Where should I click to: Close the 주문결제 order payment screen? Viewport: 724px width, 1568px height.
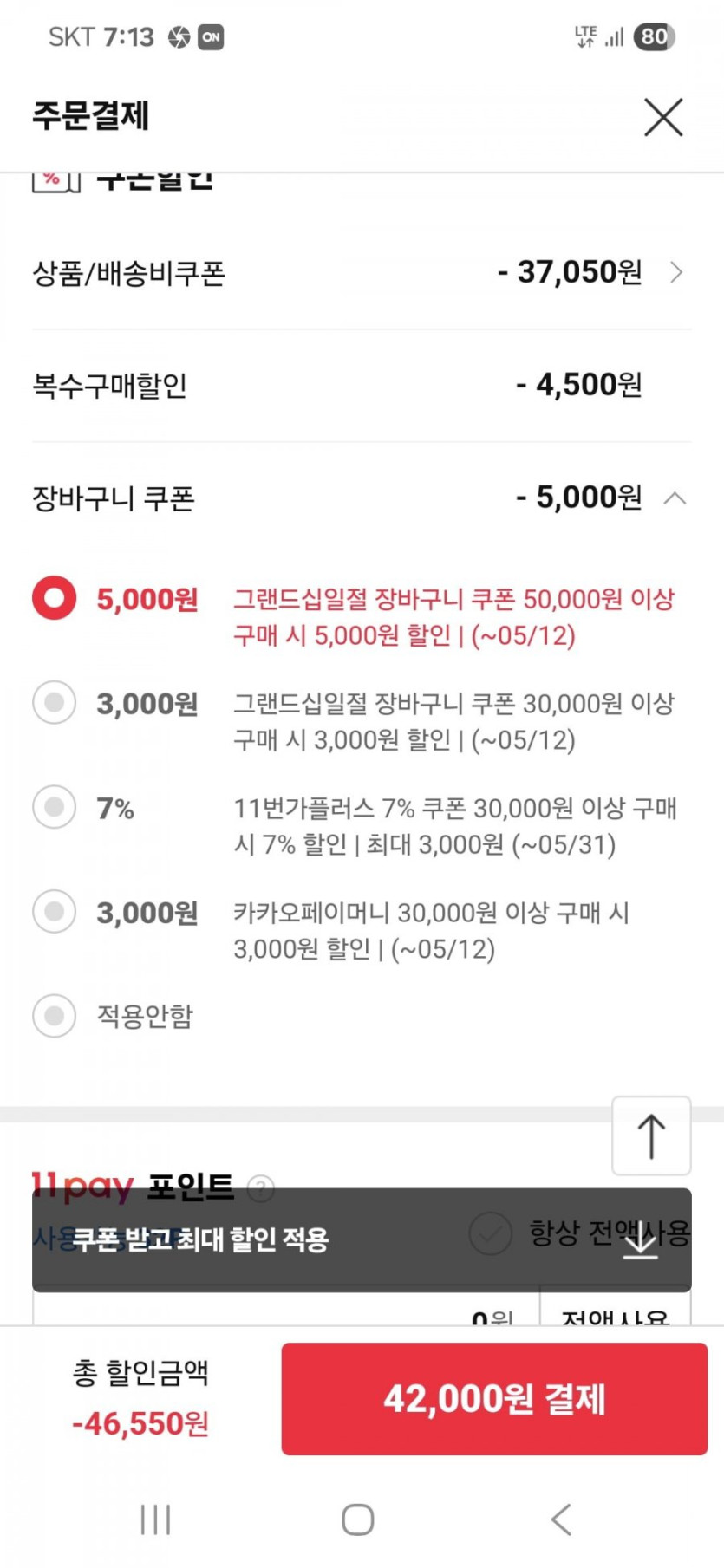pos(663,117)
